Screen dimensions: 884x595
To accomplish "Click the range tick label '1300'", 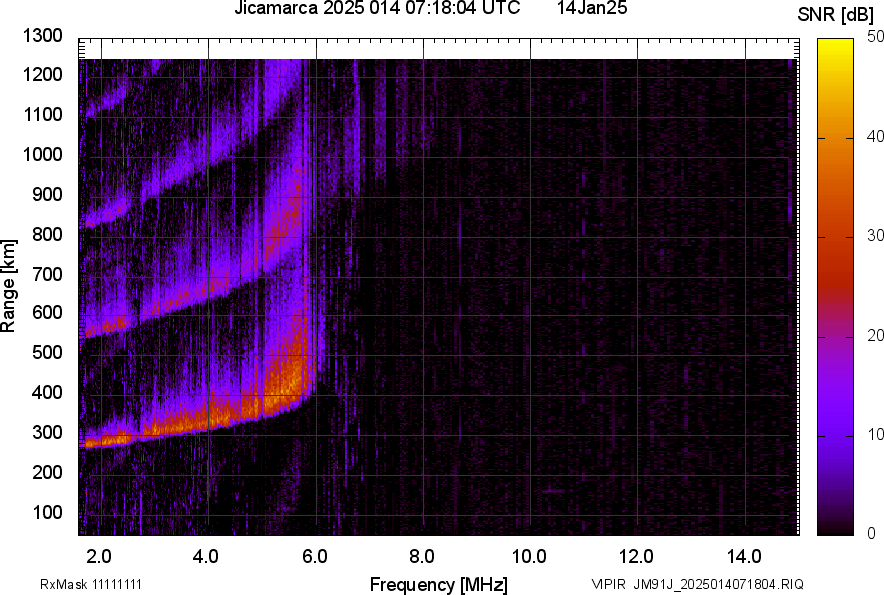I will (42, 36).
